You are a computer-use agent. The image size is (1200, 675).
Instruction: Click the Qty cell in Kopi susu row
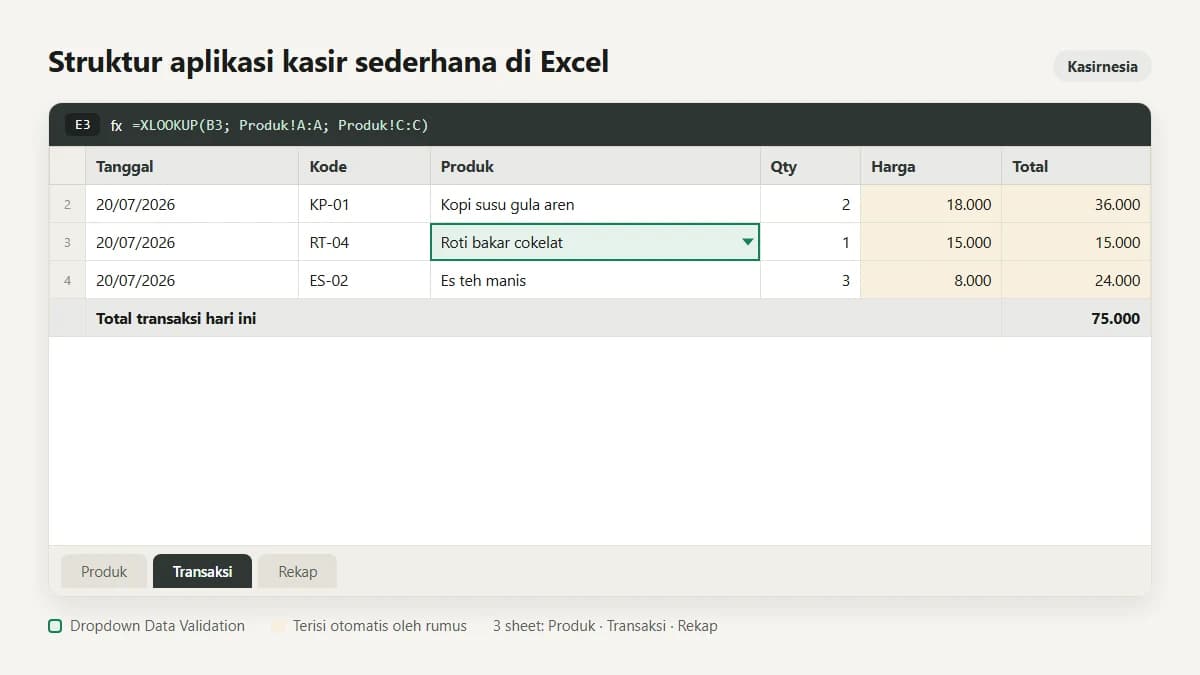click(810, 204)
